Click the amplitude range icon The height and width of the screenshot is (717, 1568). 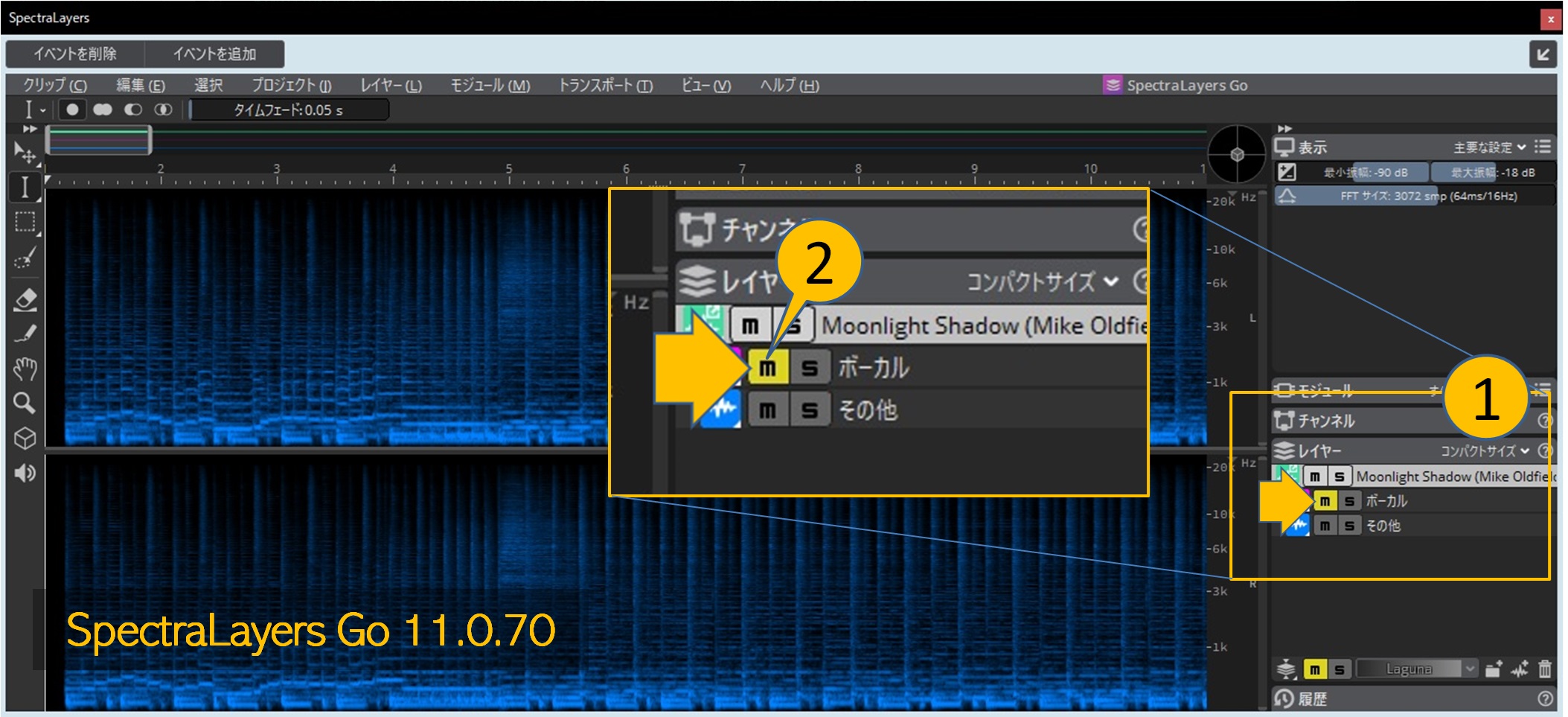coord(1287,172)
